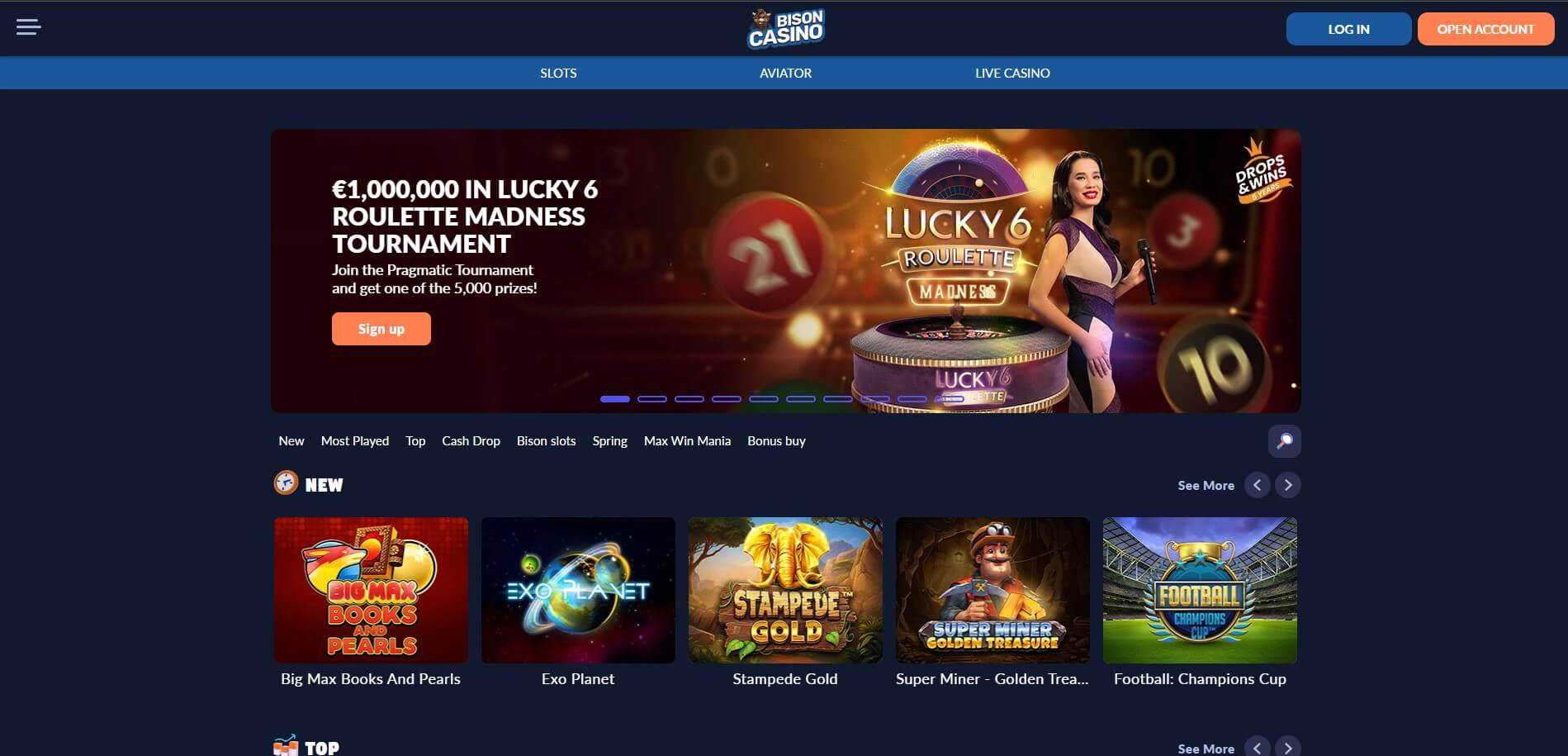This screenshot has width=1568, height=756.
Task: Expand New section via See More
Action: point(1206,486)
